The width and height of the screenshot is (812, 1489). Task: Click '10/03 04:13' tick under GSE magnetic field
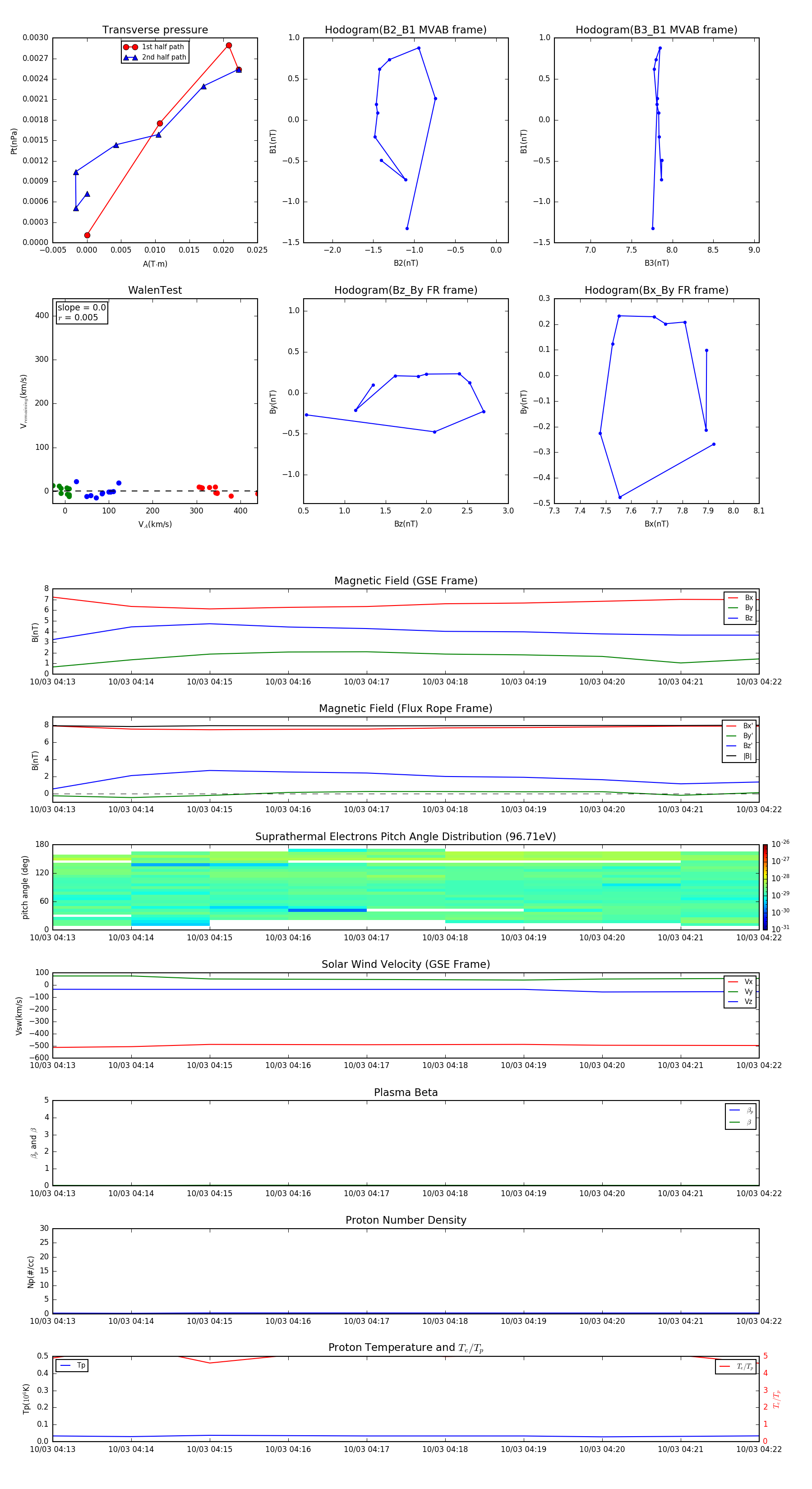click(53, 682)
